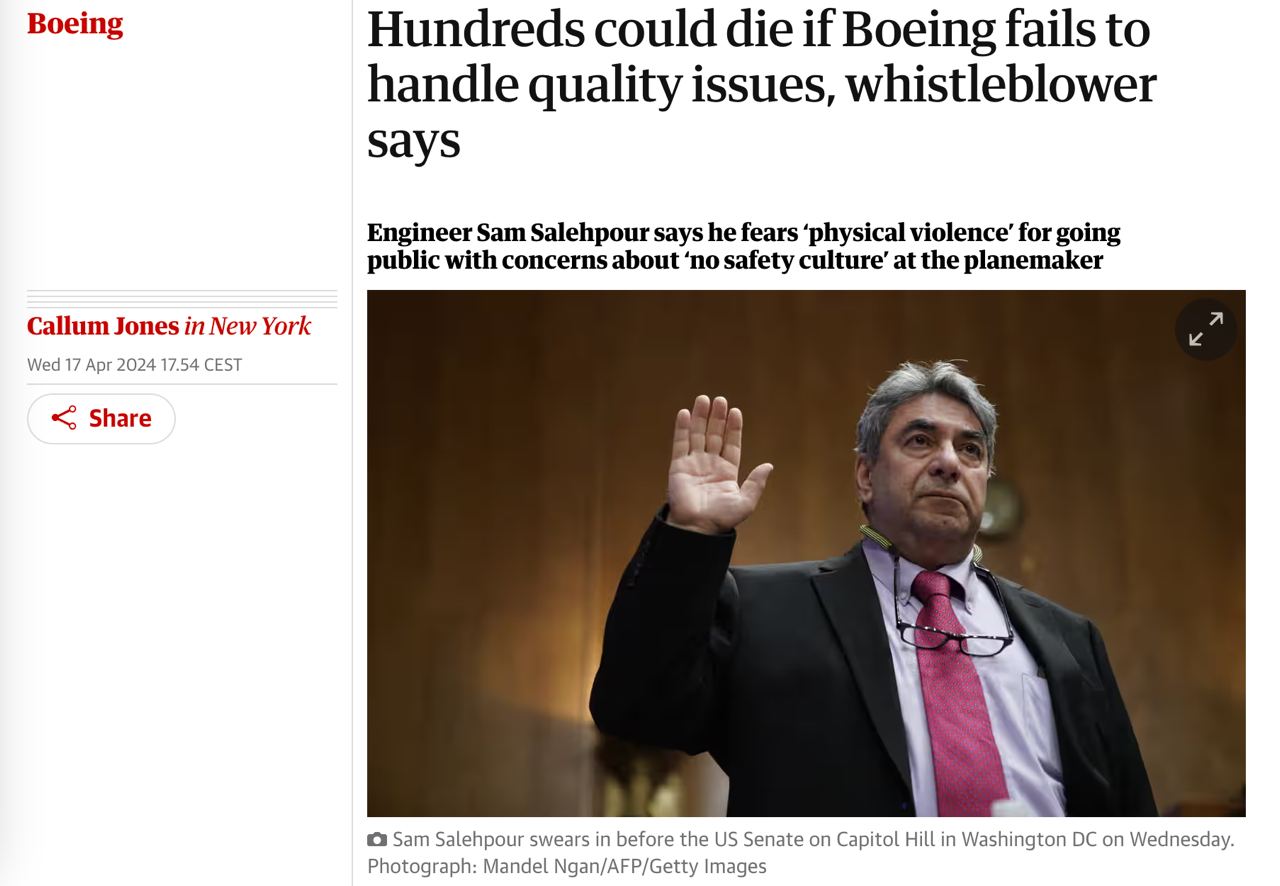Click the word 'says' ending the headline
Viewport: 1280px width, 886px height.
click(x=413, y=140)
